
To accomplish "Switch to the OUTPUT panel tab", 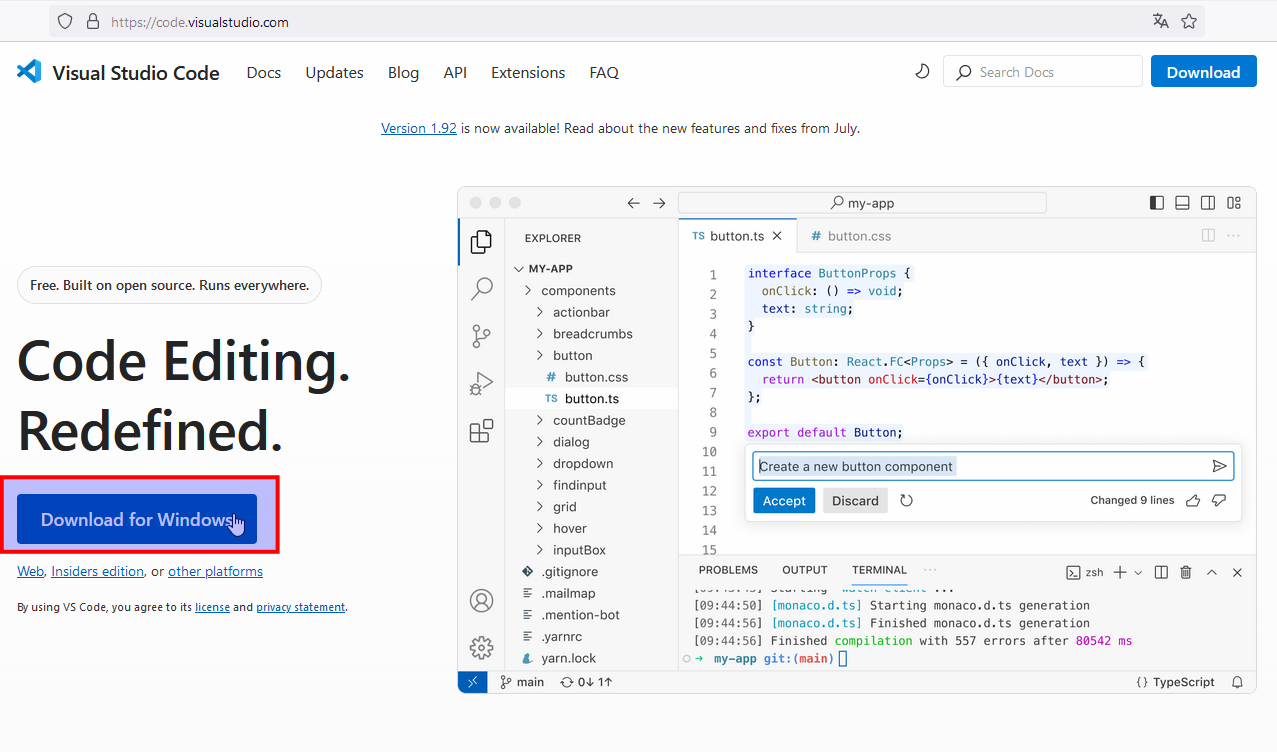I will point(805,570).
